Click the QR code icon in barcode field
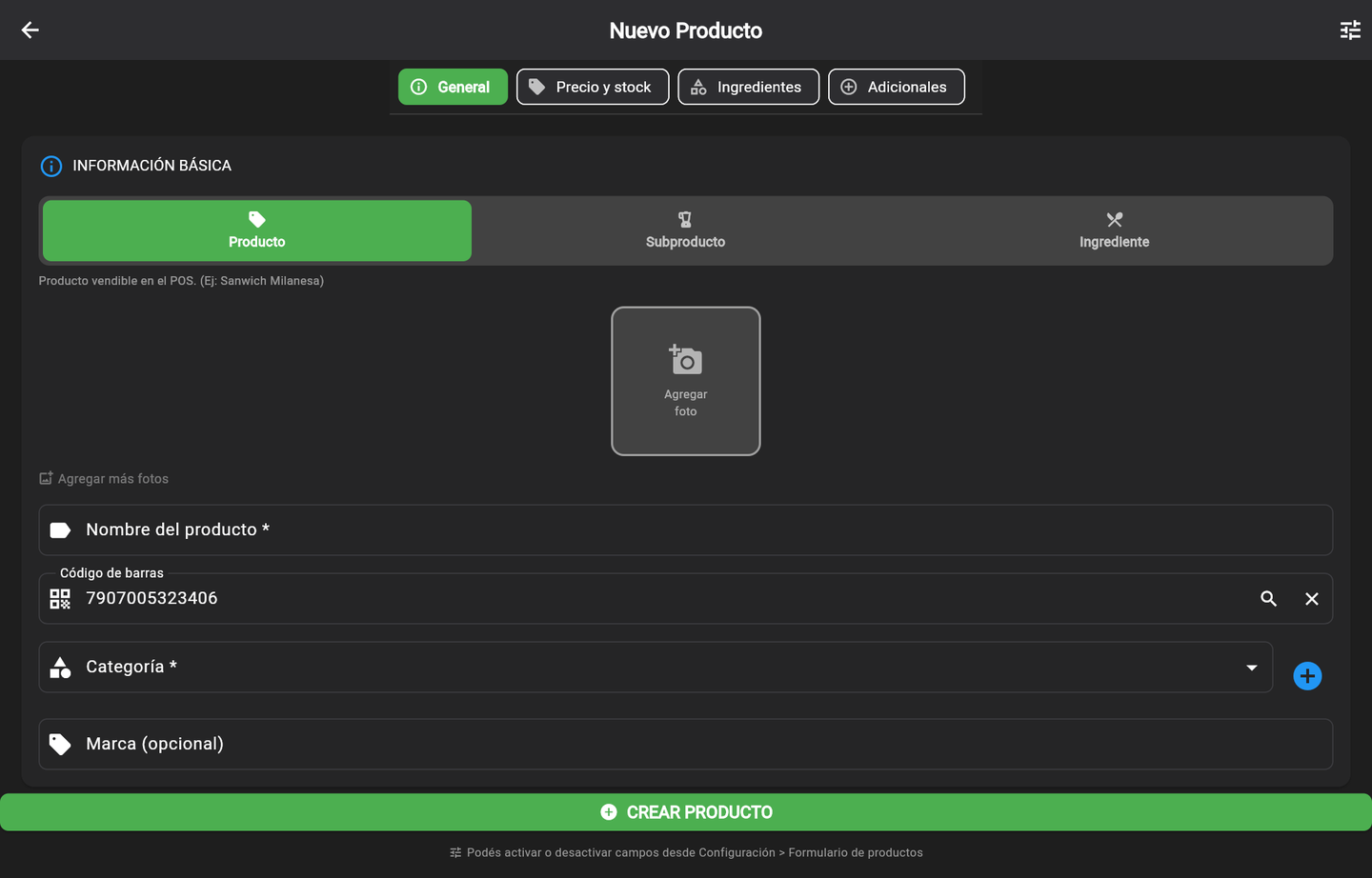 pyautogui.click(x=60, y=598)
